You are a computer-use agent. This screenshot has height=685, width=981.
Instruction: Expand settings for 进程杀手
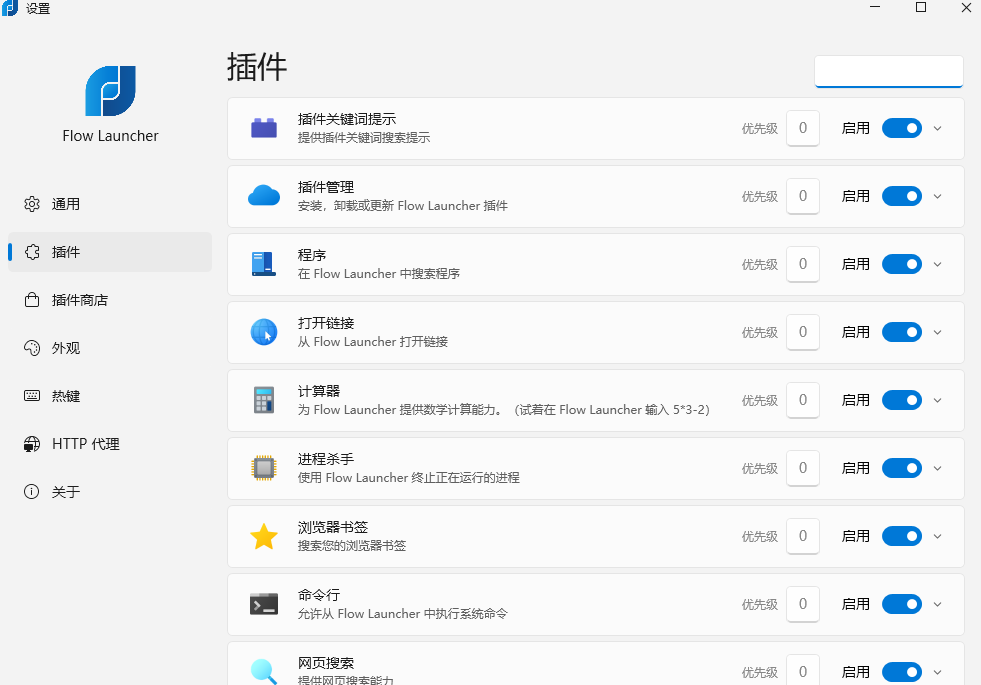pos(937,468)
